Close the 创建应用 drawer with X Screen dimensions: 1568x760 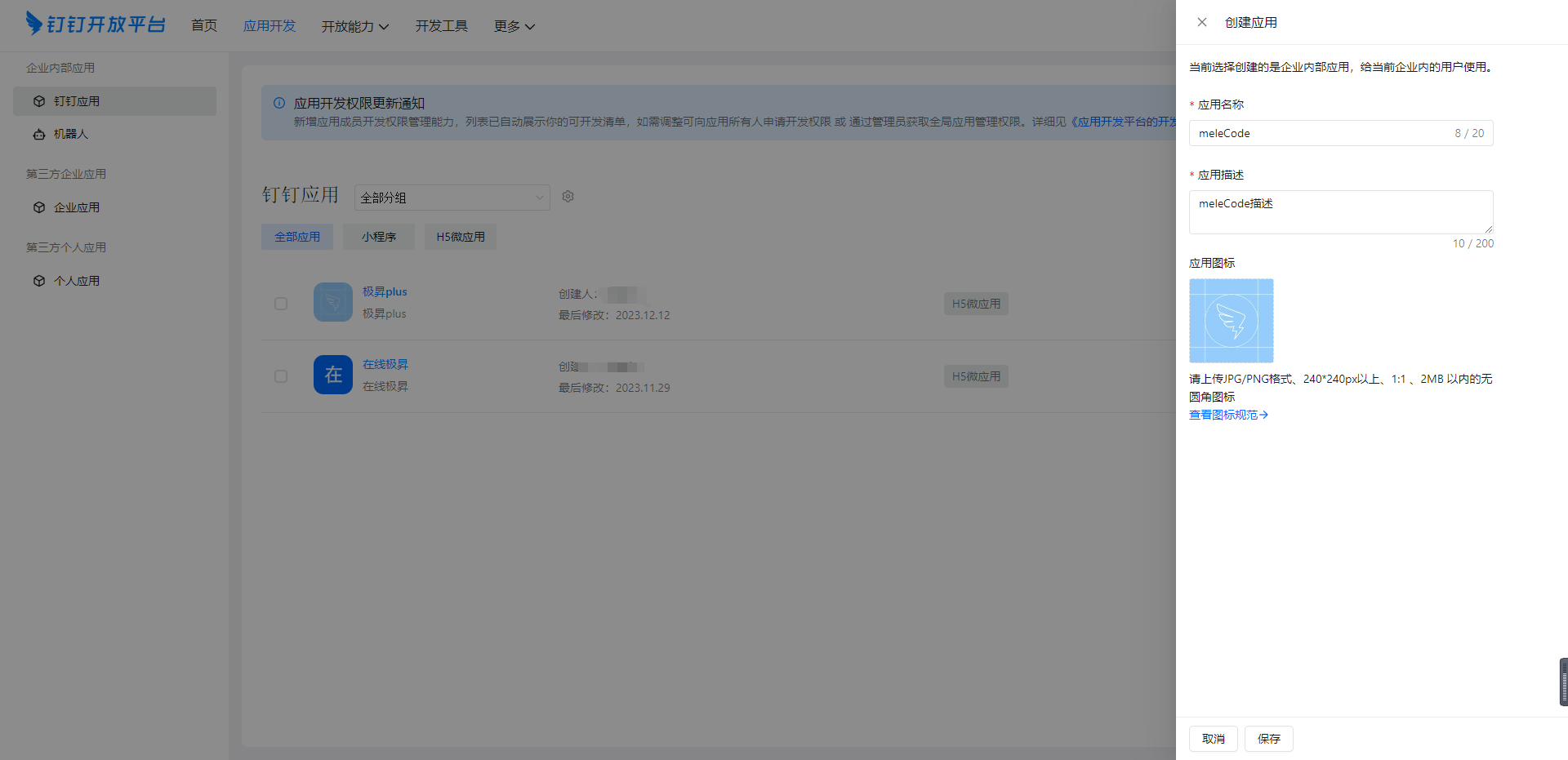coord(1202,22)
